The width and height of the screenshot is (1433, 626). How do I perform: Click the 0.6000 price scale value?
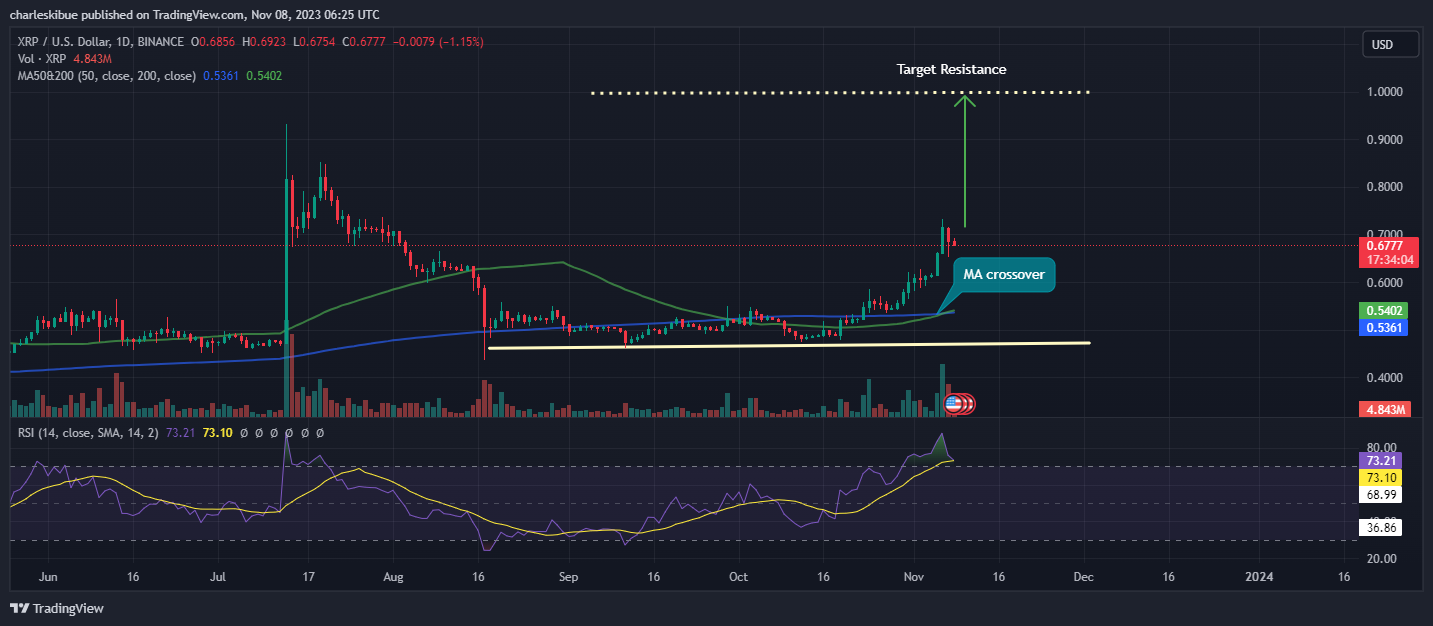pyautogui.click(x=1386, y=283)
